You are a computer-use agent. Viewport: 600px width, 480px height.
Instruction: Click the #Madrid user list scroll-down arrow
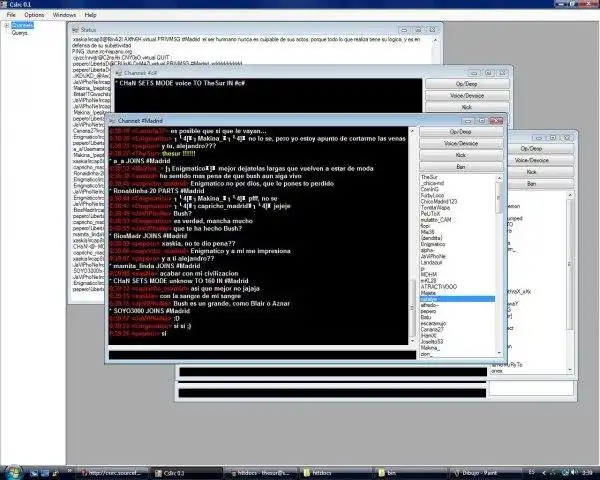(499, 353)
